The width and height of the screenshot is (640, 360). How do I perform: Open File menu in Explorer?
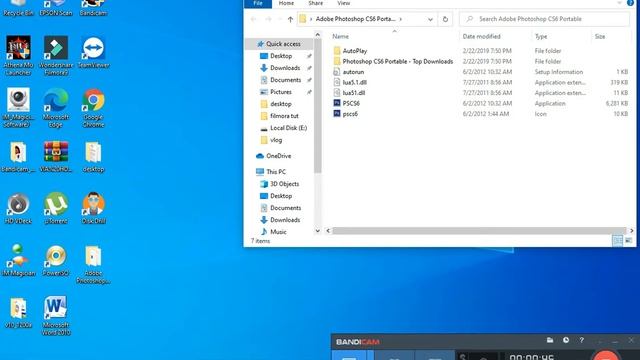tap(258, 3)
